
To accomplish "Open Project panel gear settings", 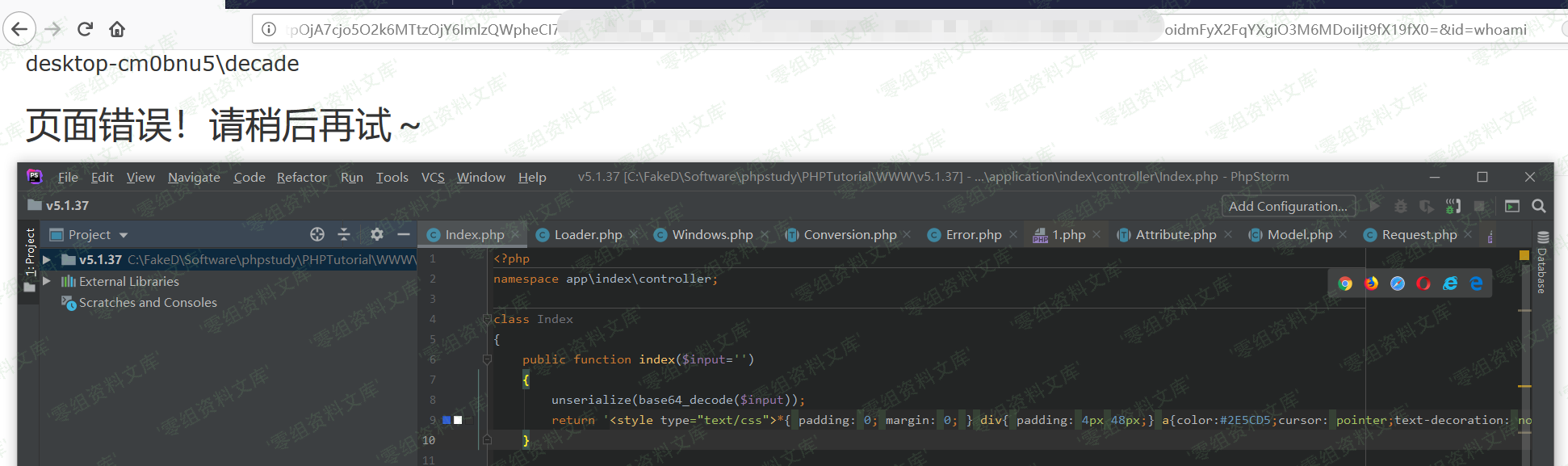I will [x=376, y=234].
